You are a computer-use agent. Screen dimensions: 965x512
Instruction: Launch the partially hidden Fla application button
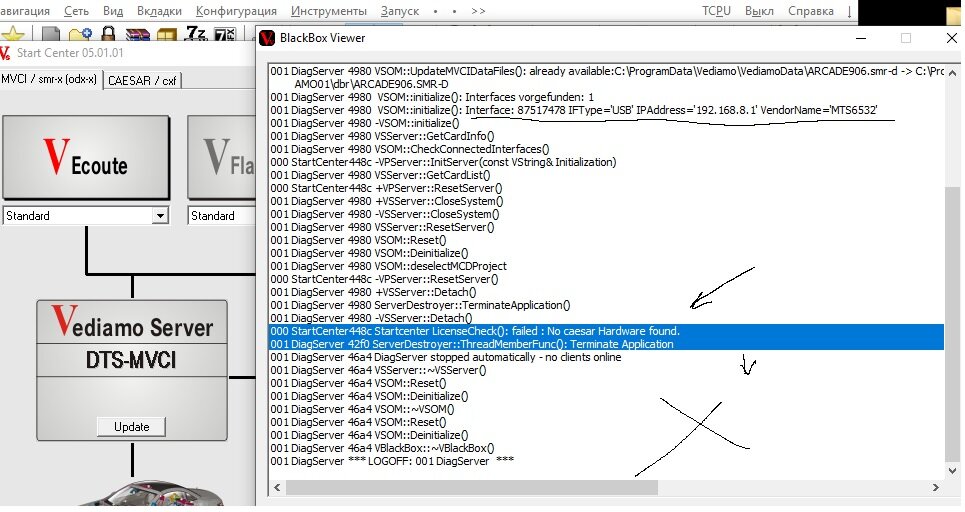[x=222, y=157]
